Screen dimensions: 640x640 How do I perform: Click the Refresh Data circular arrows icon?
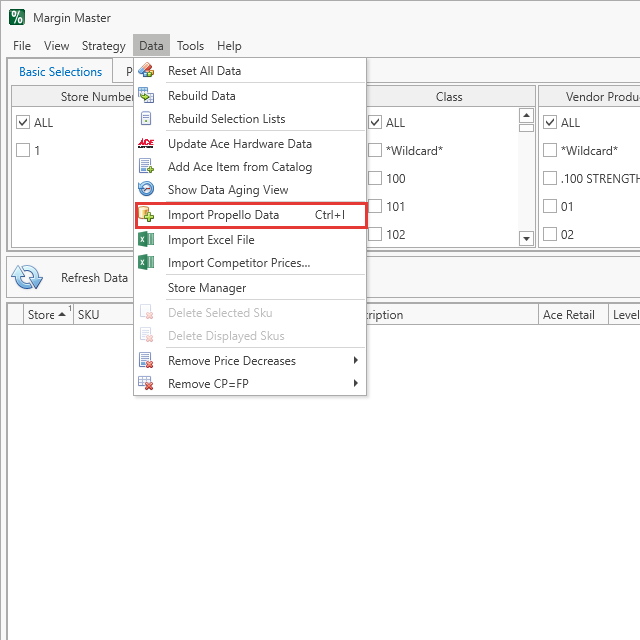click(27, 277)
